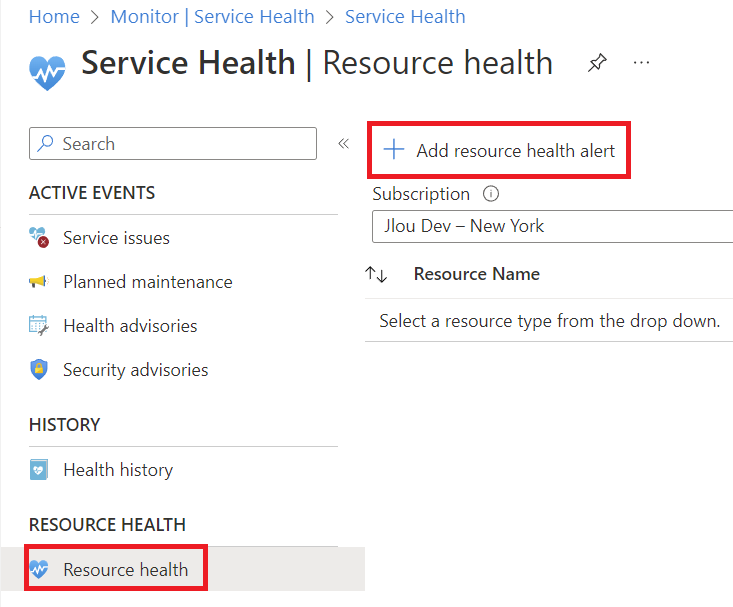The height and width of the screenshot is (607, 733).
Task: Collapse the sidebar with double chevron
Action: (344, 144)
